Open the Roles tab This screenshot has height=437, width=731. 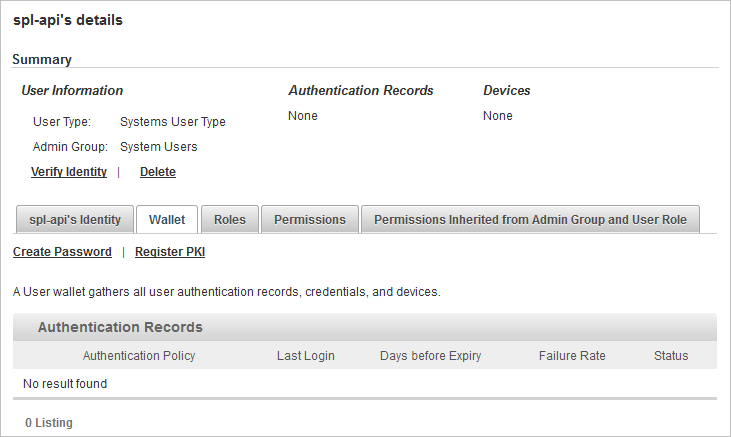click(230, 219)
